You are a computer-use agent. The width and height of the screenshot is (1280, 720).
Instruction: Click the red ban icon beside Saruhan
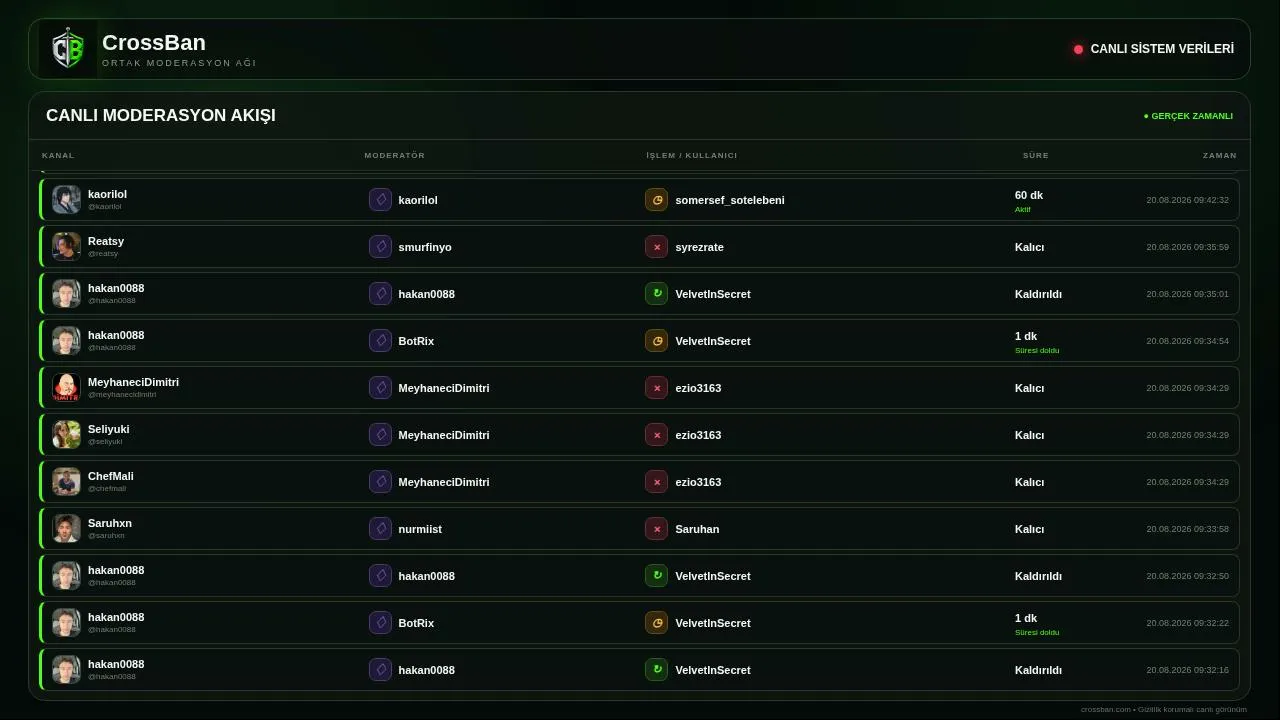(x=656, y=529)
